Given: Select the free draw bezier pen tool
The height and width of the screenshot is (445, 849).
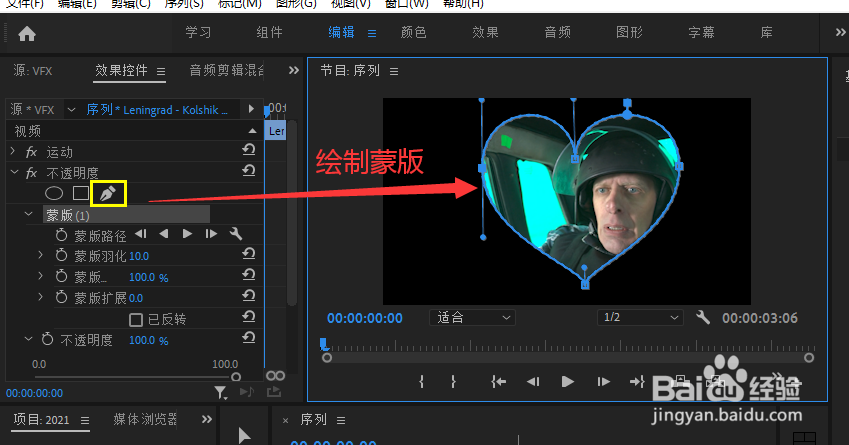Looking at the screenshot, I should tap(108, 194).
